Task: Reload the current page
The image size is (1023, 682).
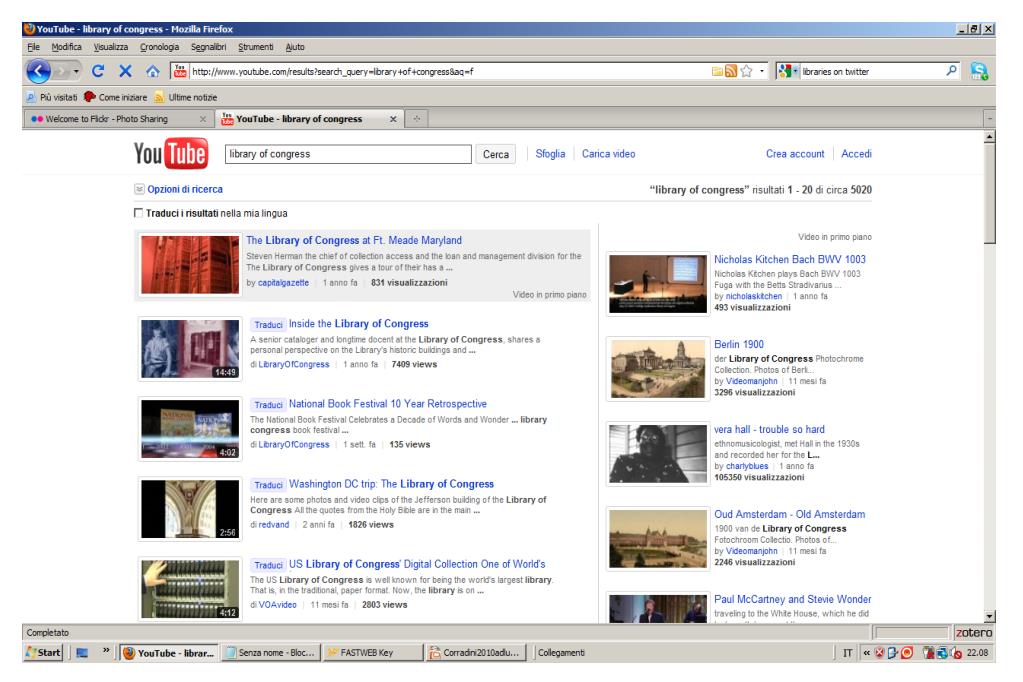Action: point(98,71)
